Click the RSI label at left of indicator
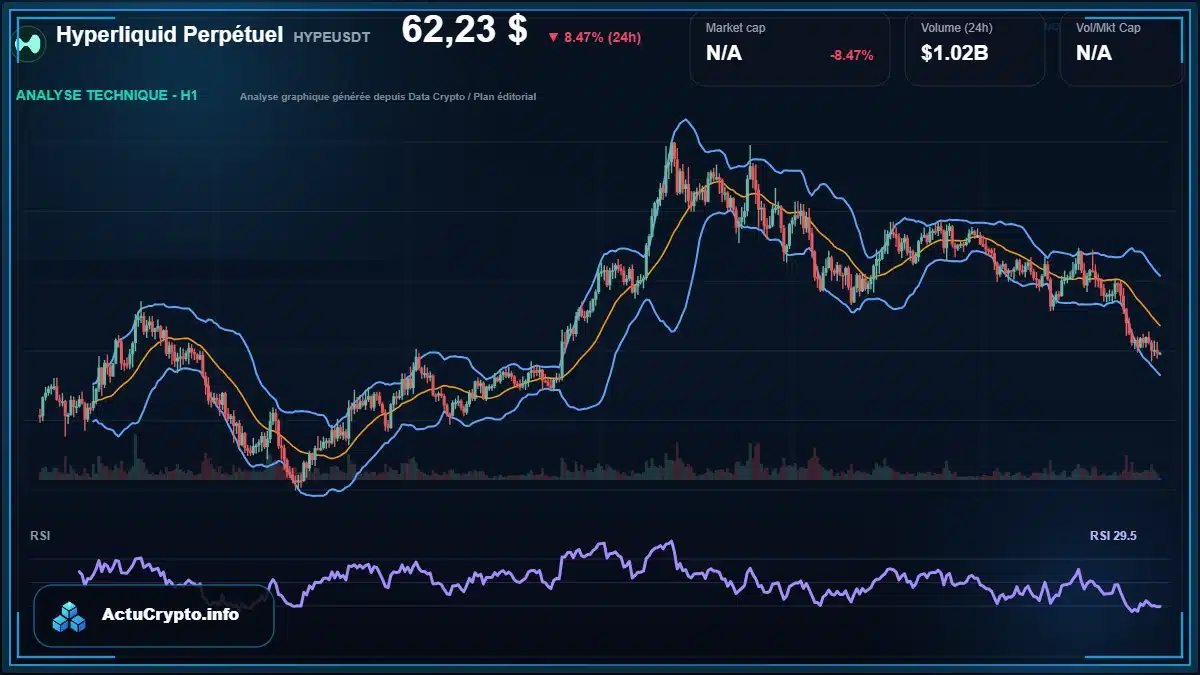1200x675 pixels. 40,536
